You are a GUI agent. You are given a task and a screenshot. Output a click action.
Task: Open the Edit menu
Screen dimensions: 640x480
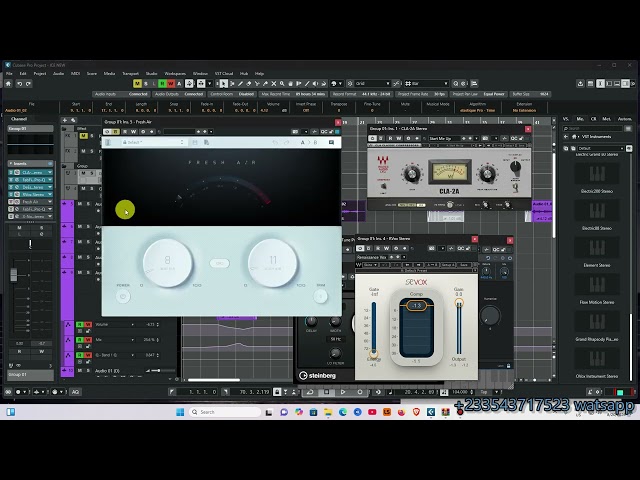click(23, 73)
